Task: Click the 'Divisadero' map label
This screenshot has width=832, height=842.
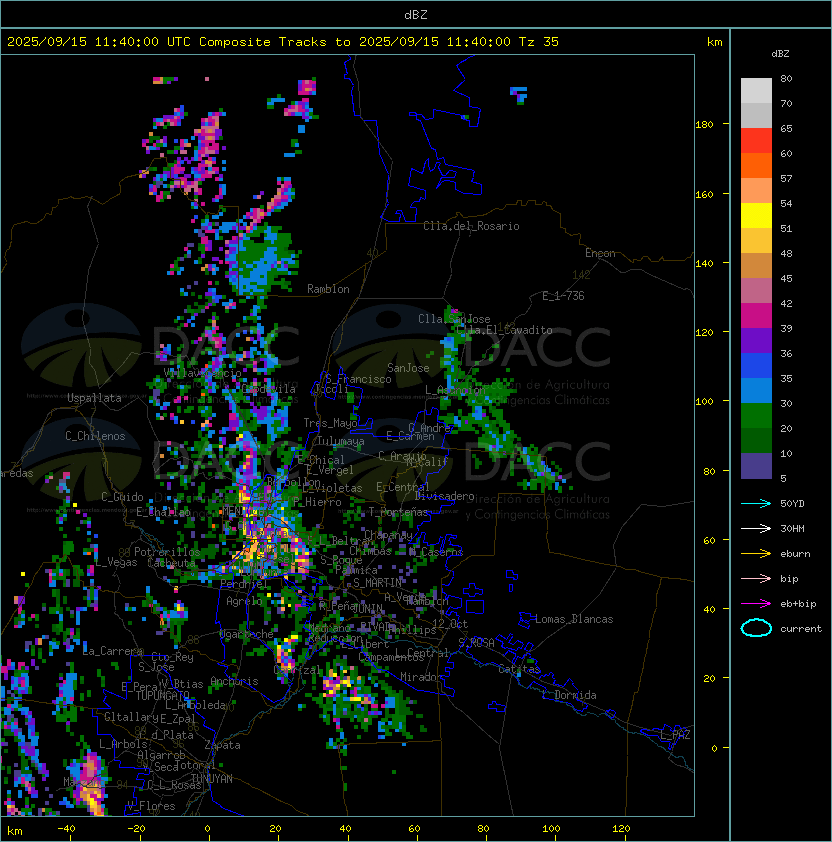Action: click(x=445, y=496)
